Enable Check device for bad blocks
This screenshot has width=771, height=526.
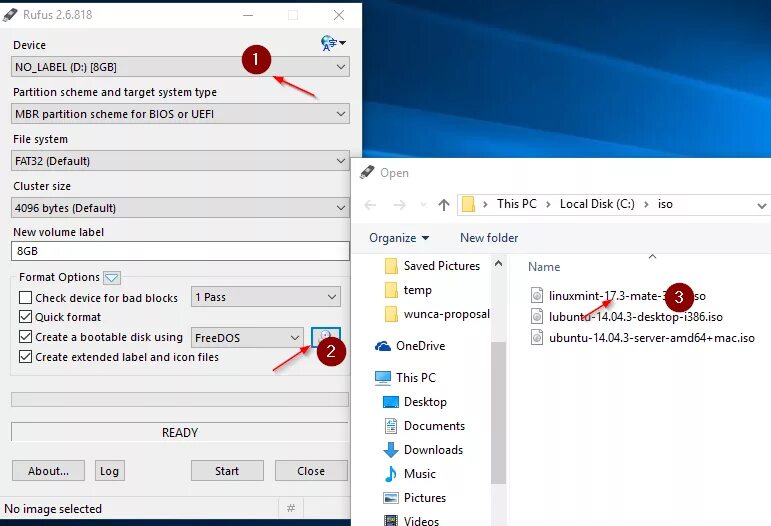pyautogui.click(x=25, y=297)
